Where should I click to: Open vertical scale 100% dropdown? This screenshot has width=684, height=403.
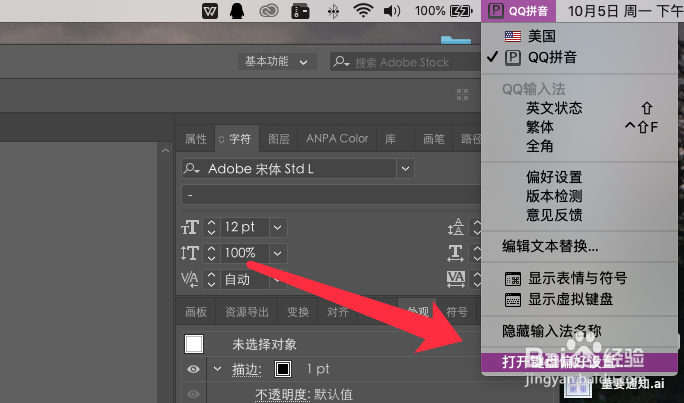278,253
